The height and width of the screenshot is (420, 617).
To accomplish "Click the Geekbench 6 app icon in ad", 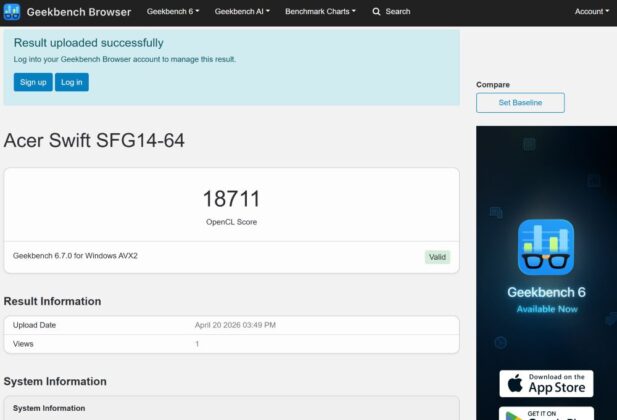I will (x=546, y=247).
